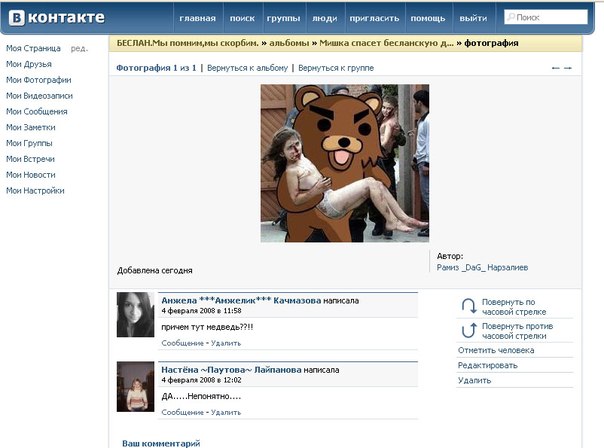Open Мои Фотографии
The image size is (604, 448).
(39, 80)
